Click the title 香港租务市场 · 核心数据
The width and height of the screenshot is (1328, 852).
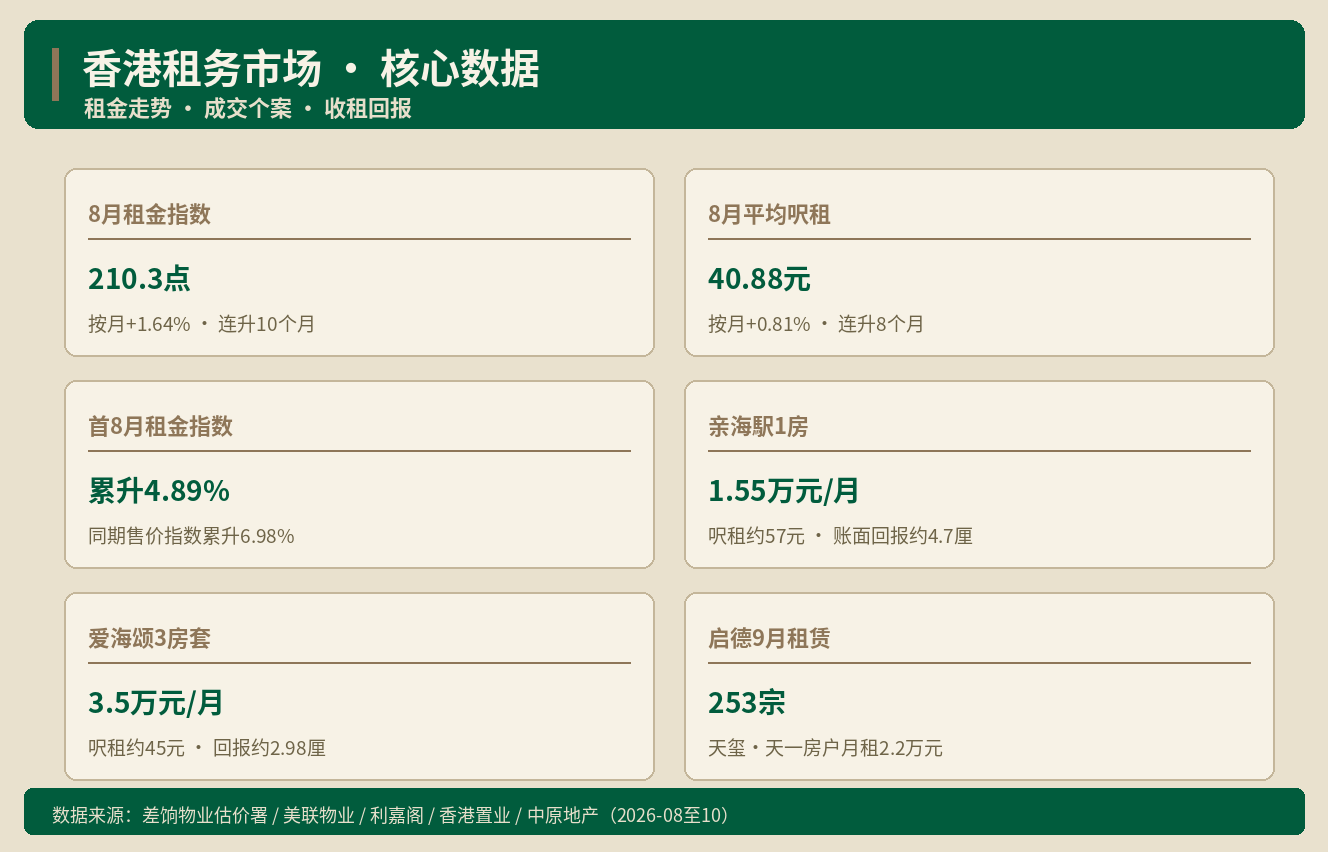pyautogui.click(x=311, y=70)
